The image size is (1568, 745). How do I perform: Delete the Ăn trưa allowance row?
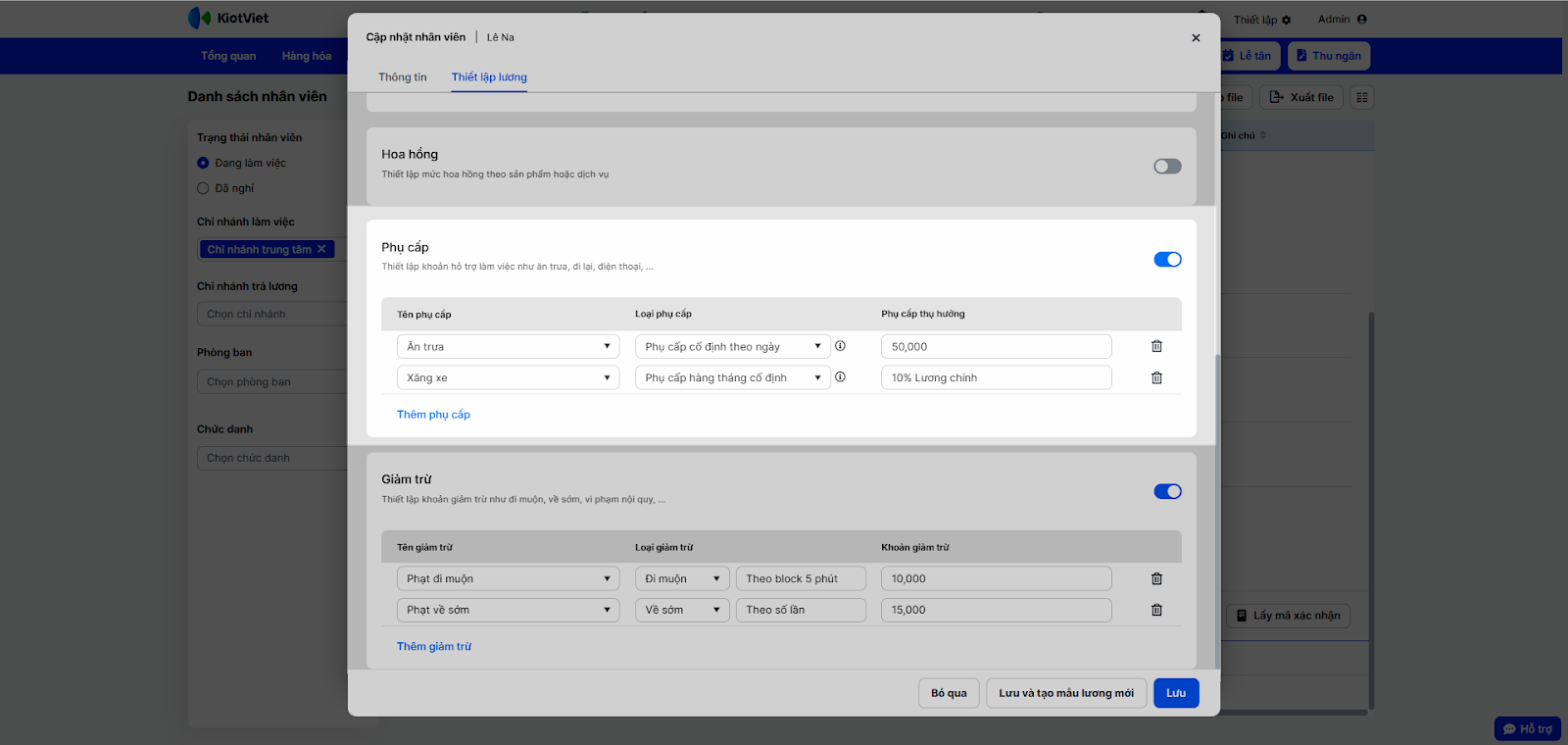click(1156, 346)
